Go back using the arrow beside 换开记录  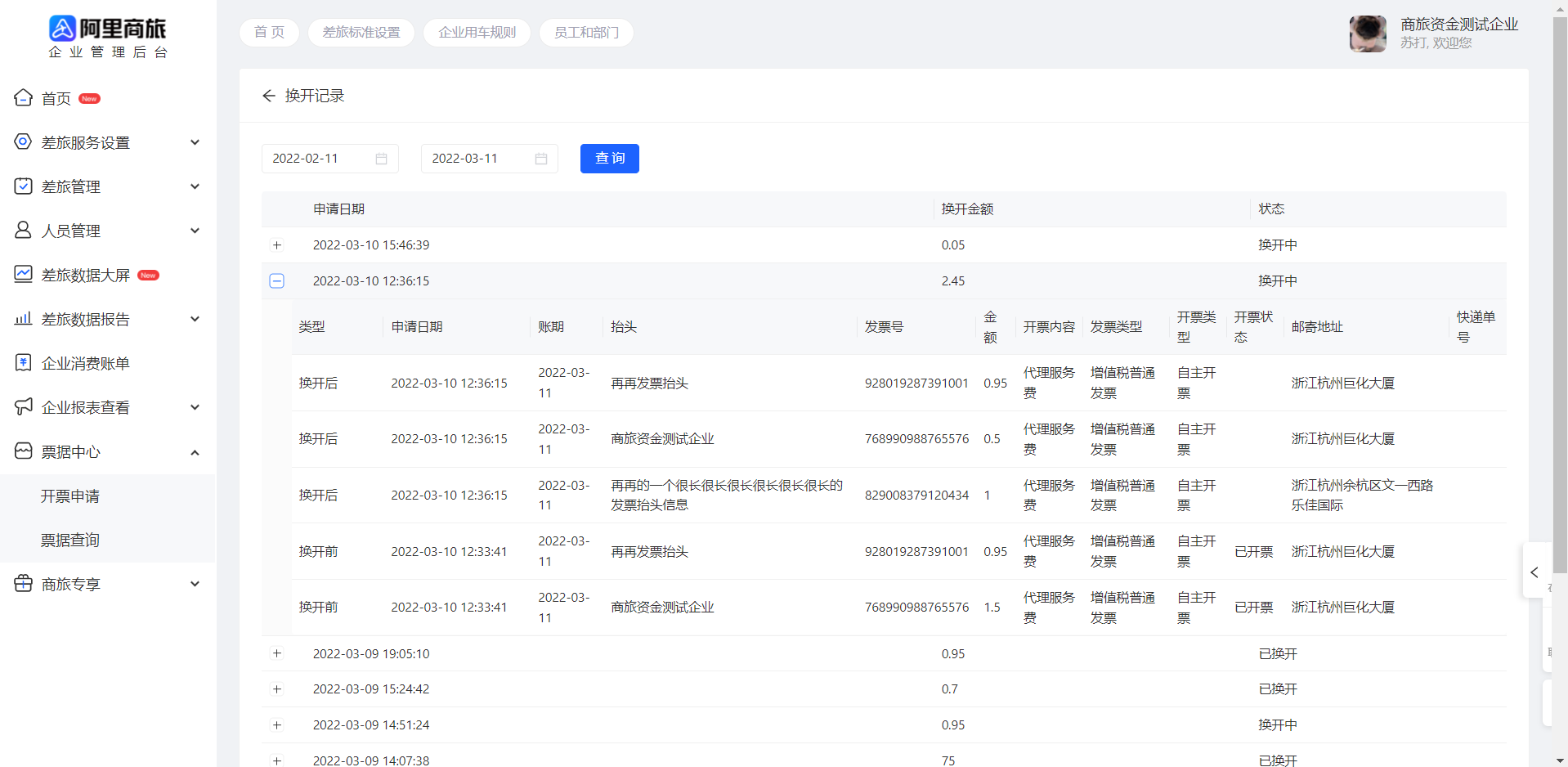pyautogui.click(x=269, y=96)
